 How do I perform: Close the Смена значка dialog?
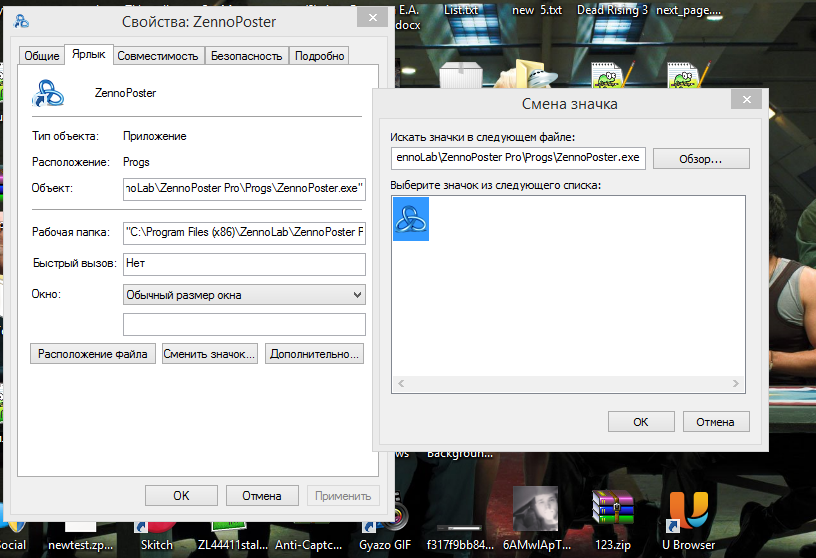pyautogui.click(x=746, y=99)
